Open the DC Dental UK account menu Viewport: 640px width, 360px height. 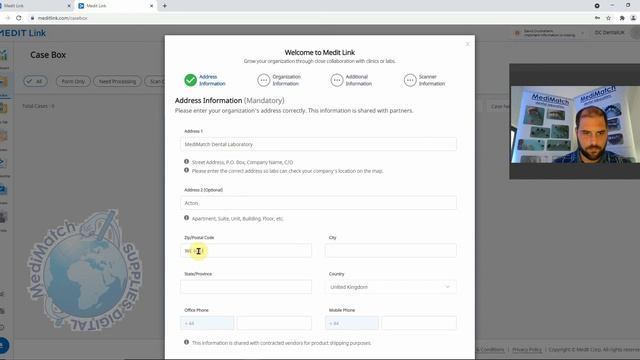pos(609,33)
